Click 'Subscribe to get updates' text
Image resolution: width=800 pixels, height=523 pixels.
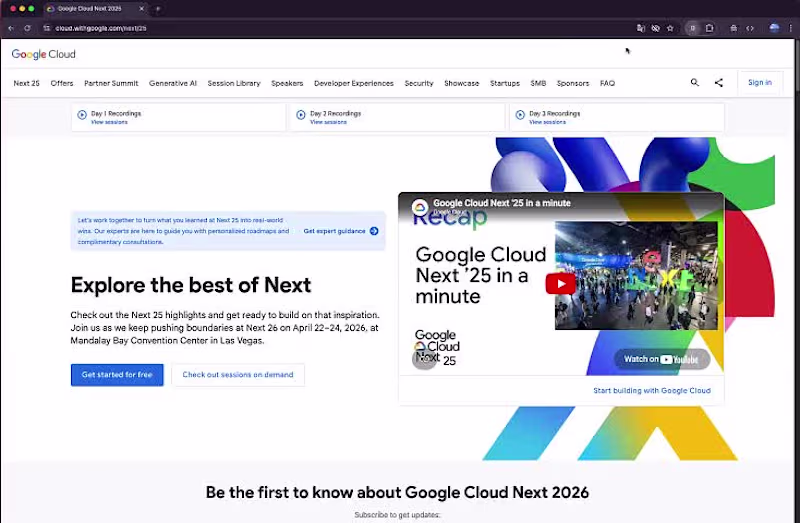tap(397, 515)
